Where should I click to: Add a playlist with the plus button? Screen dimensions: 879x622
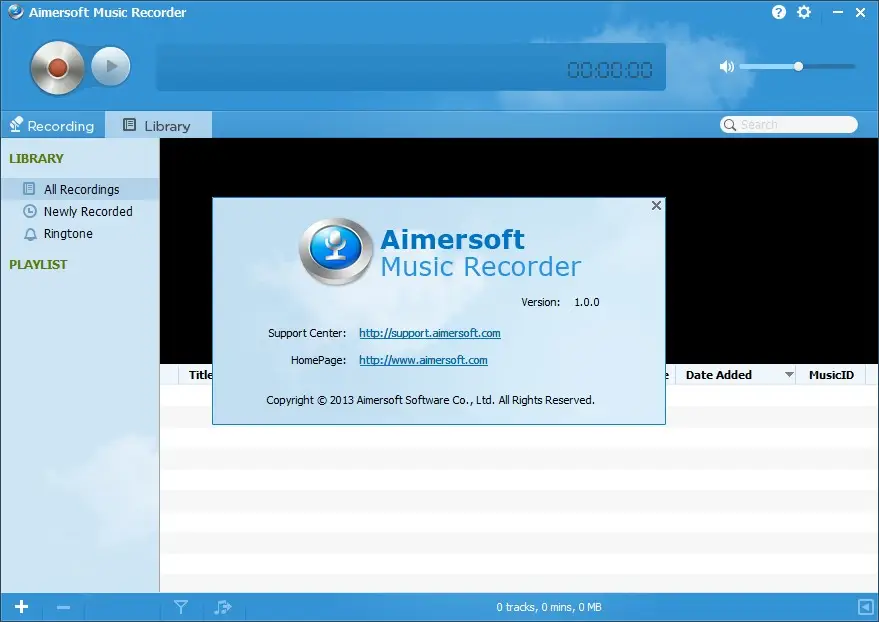tap(21, 607)
